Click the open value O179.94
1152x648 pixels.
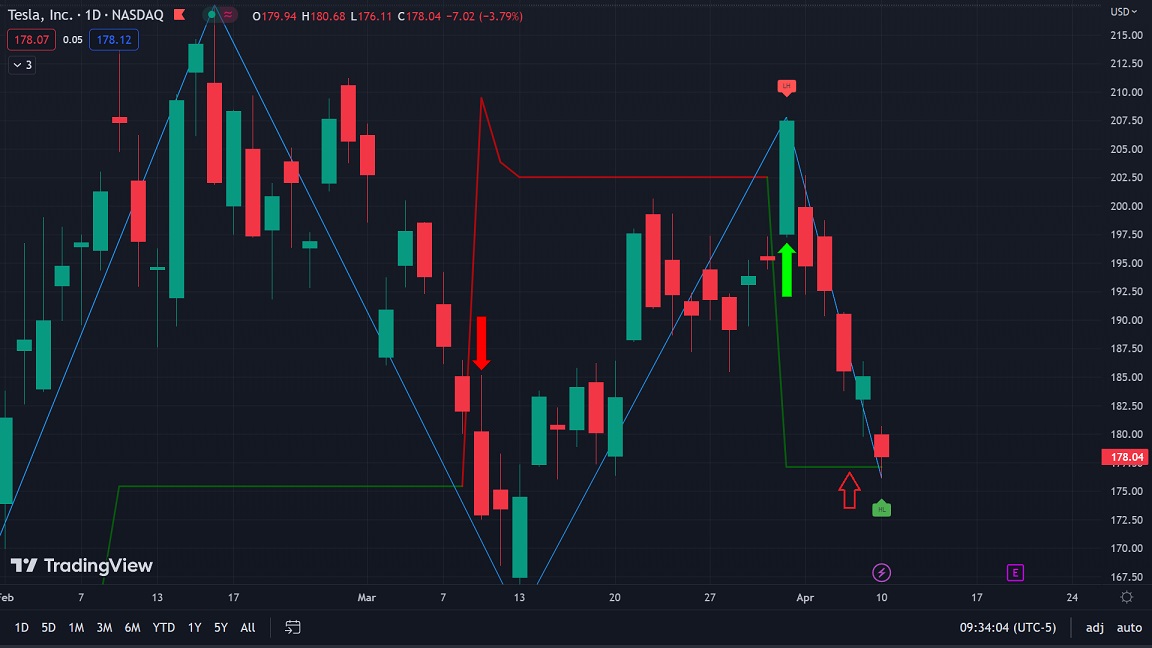point(274,16)
